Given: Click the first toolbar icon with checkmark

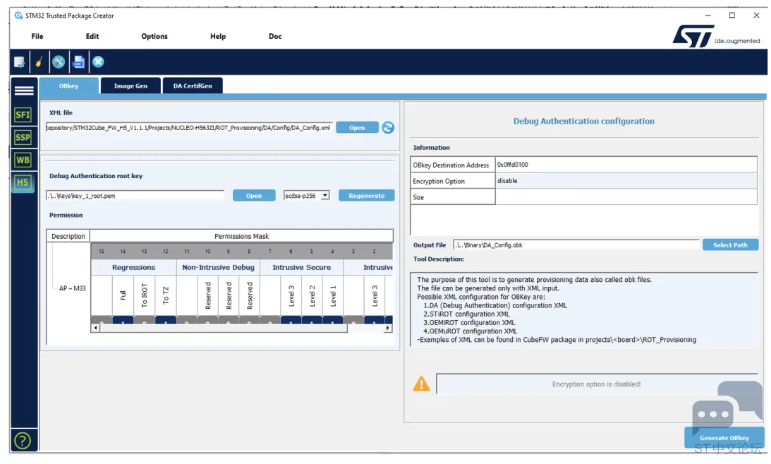Looking at the screenshot, I should point(19,62).
